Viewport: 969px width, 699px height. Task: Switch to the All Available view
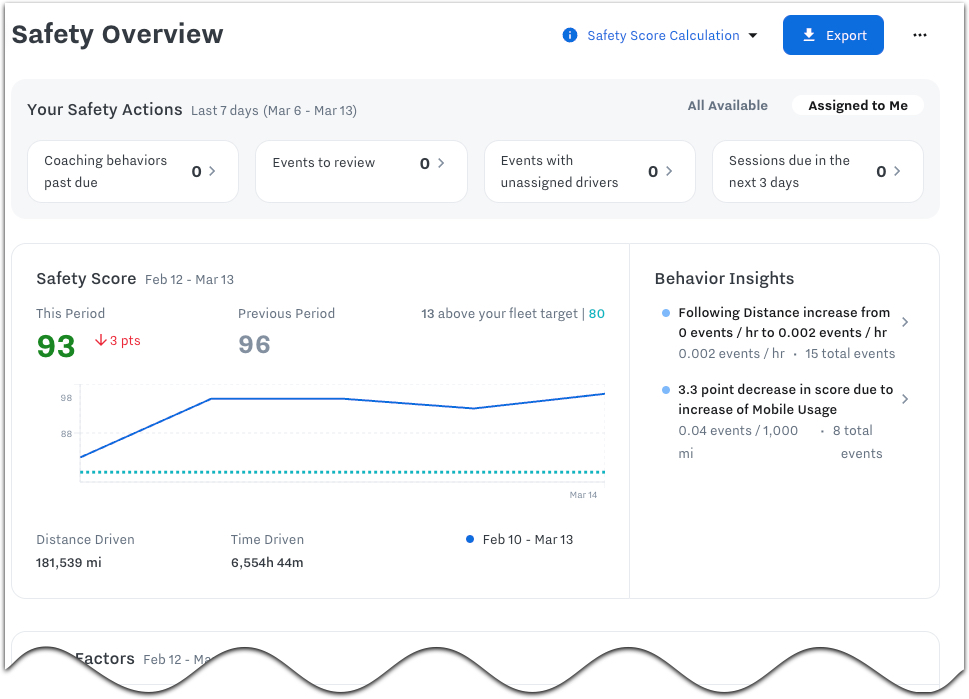coord(727,105)
